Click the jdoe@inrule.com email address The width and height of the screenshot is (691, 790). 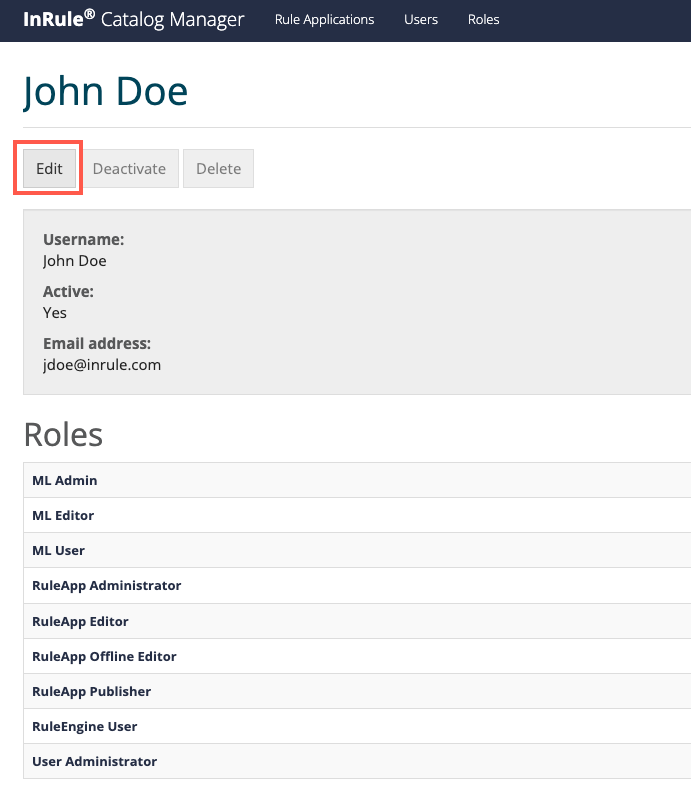tap(102, 365)
